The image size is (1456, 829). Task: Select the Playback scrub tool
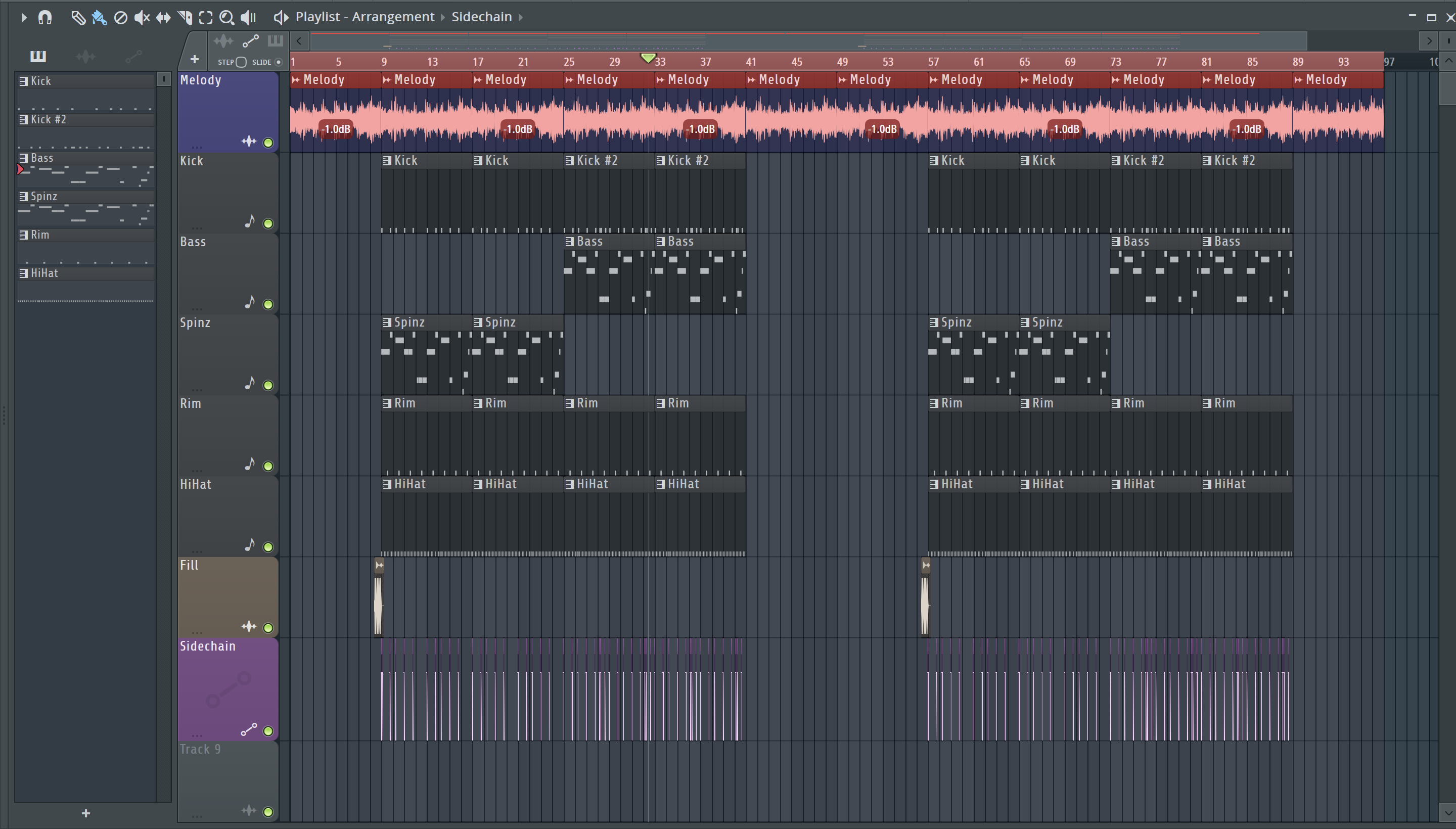(248, 18)
